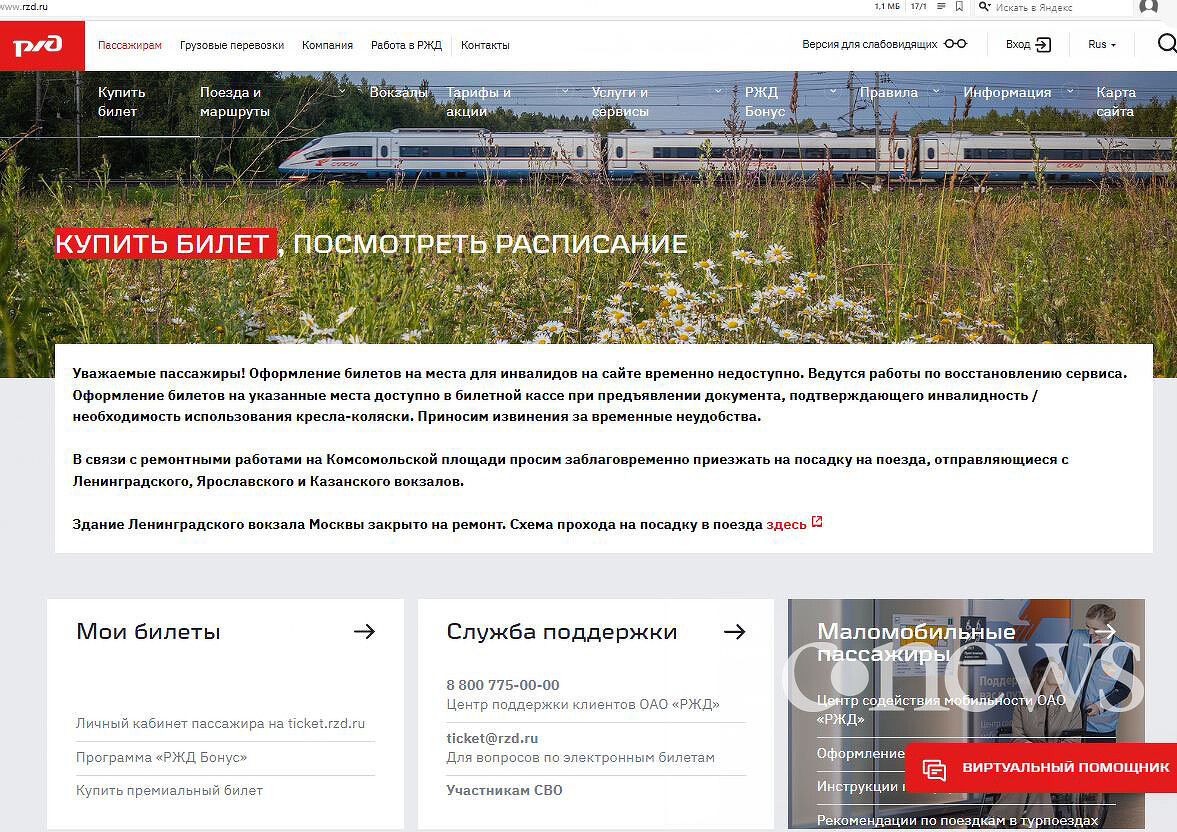The image size is (1177, 832).
Task: Select the Пассажирам top menu item
Action: click(x=130, y=45)
